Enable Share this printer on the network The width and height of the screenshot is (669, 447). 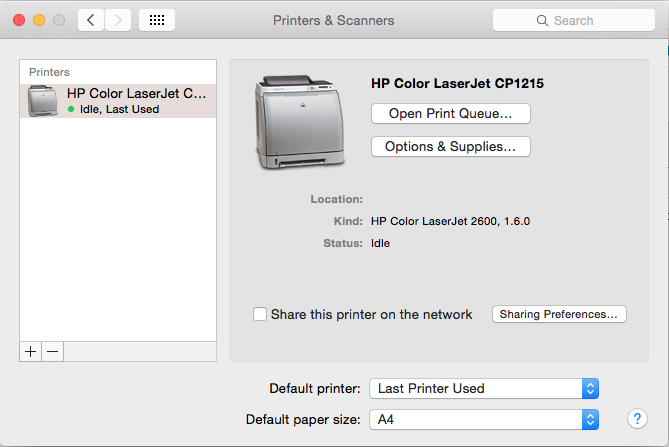(x=260, y=314)
